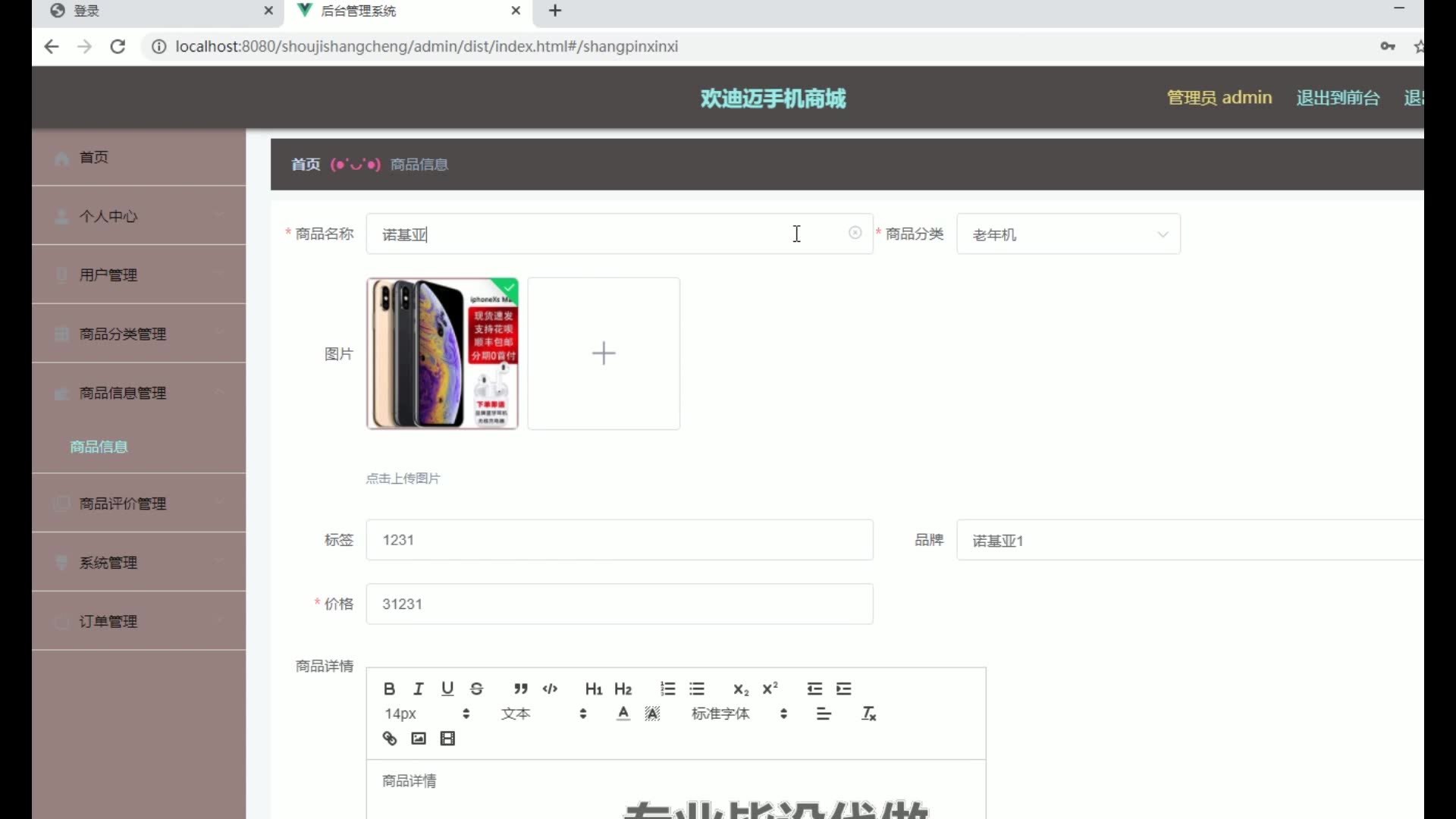
Task: Expand 系统管理 sidebar menu
Action: pyautogui.click(x=139, y=563)
